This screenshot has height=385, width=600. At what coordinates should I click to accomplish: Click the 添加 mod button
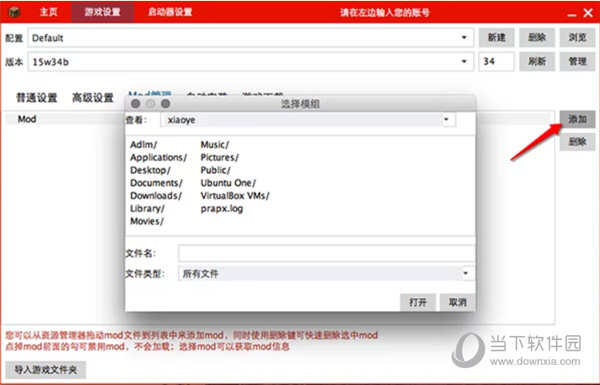tap(577, 119)
